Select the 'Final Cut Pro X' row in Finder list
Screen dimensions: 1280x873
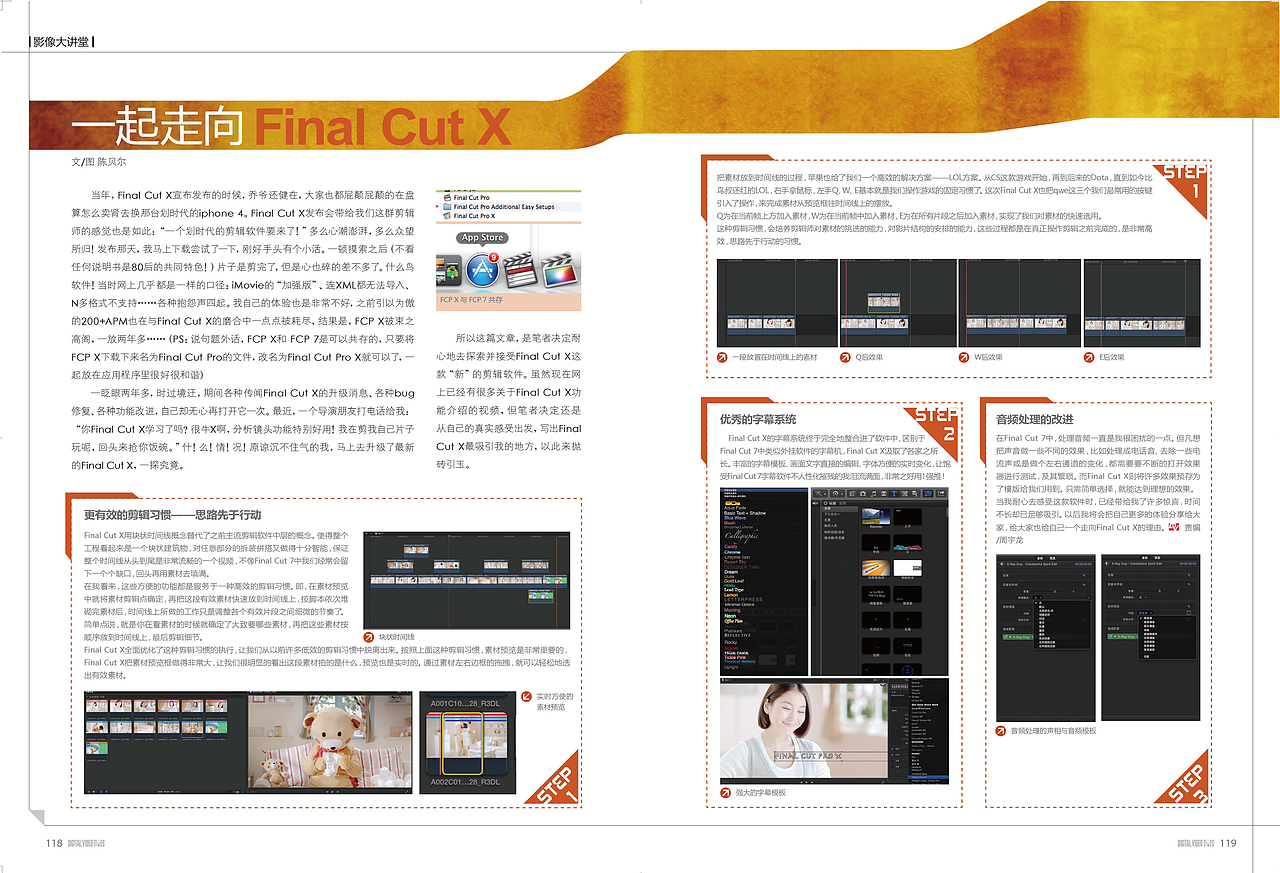click(508, 216)
